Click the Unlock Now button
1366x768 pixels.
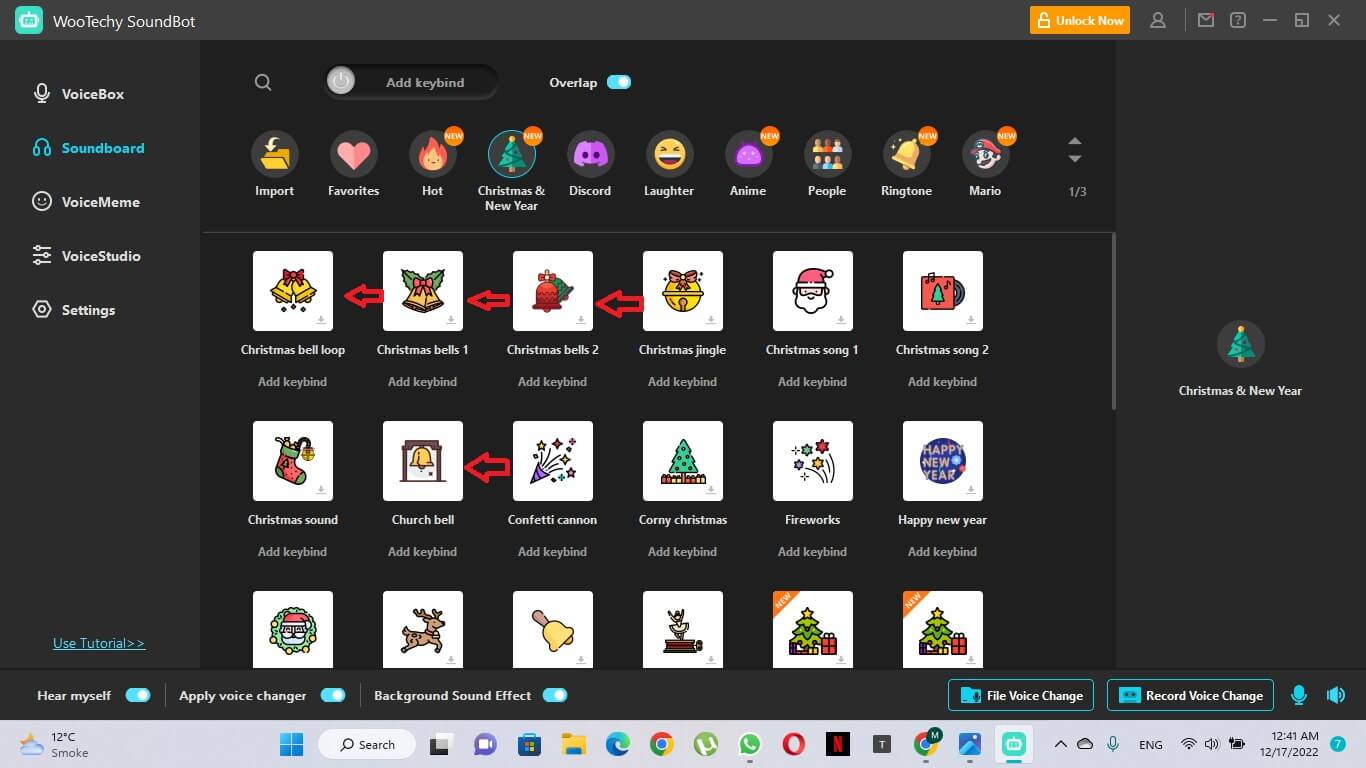pyautogui.click(x=1080, y=20)
